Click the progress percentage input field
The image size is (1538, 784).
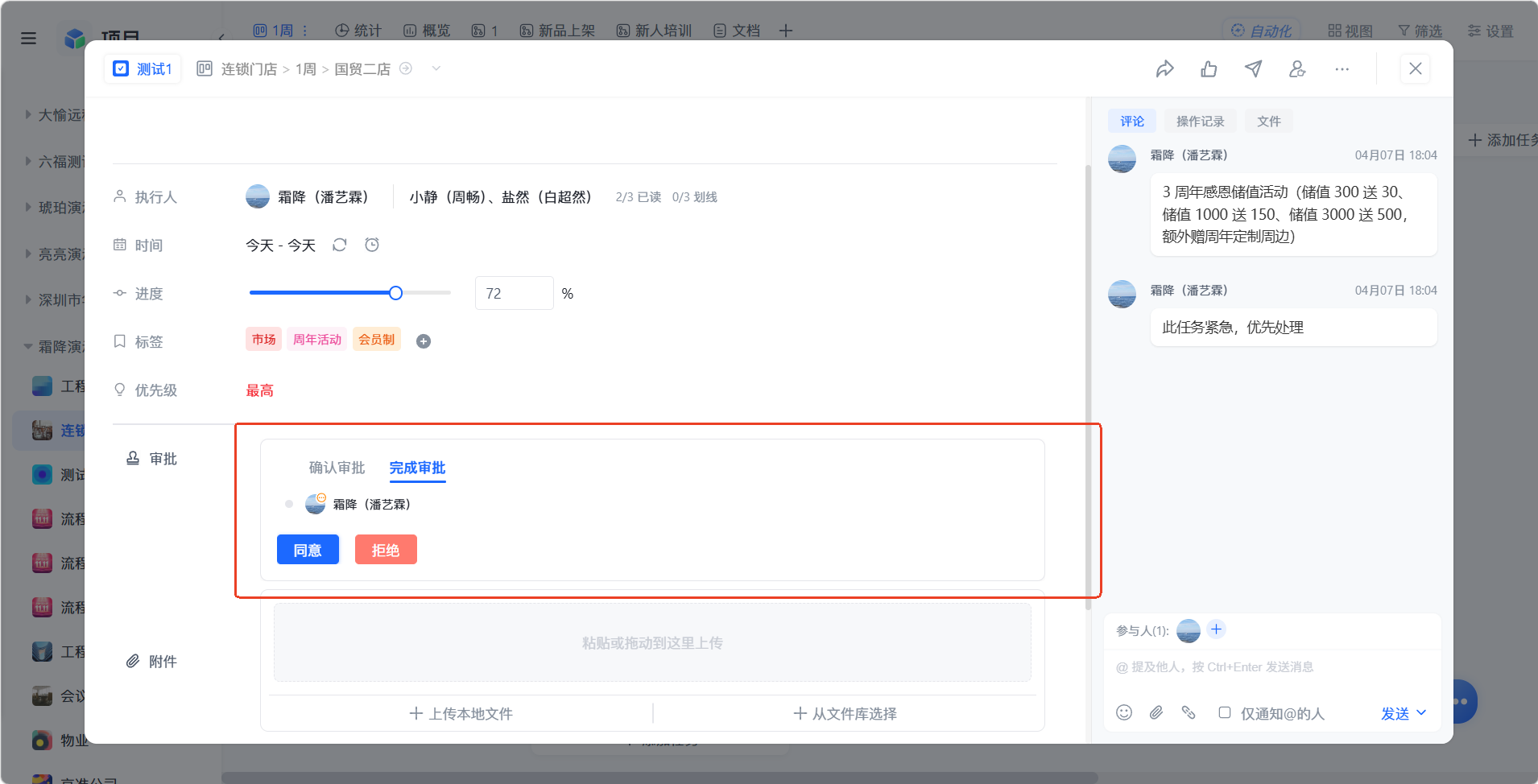(x=514, y=293)
